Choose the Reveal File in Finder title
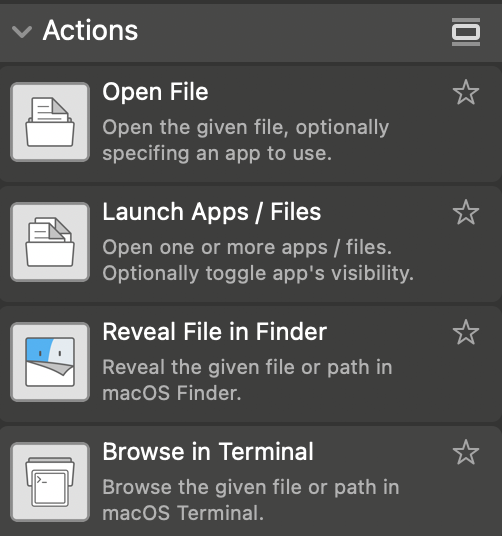This screenshot has height=536, width=502. pos(215,332)
